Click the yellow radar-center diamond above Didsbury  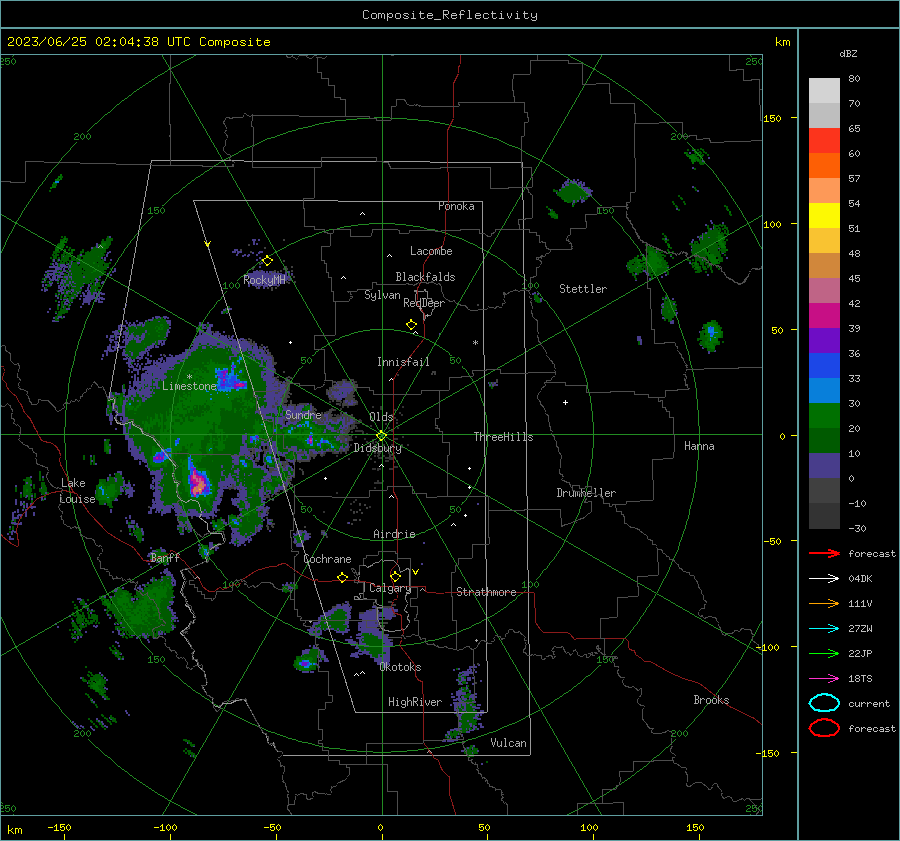pos(381,436)
